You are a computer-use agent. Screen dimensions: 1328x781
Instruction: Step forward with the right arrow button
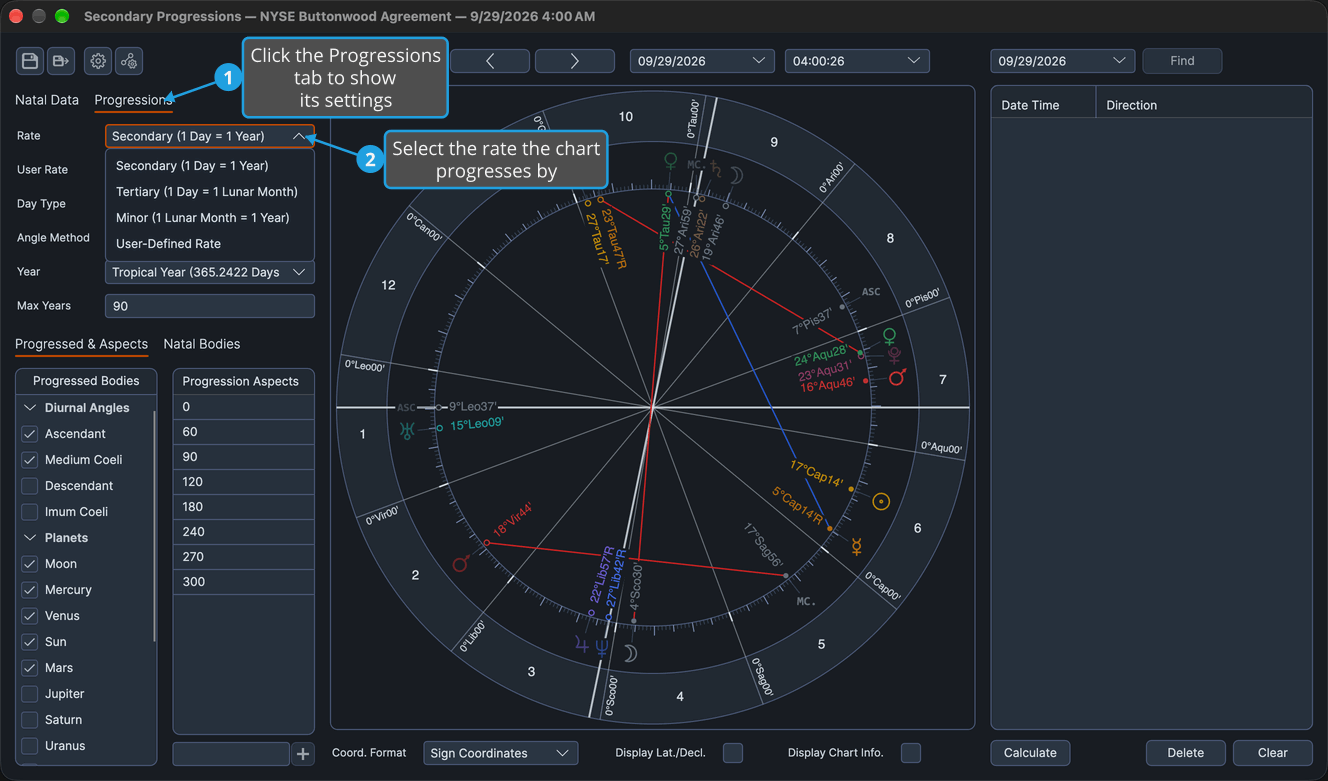pos(575,61)
